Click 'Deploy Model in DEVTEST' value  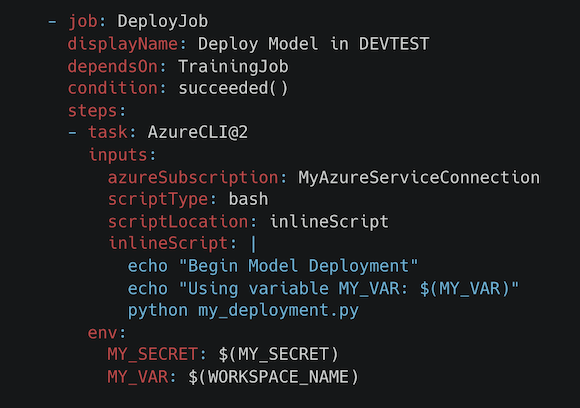click(313, 44)
